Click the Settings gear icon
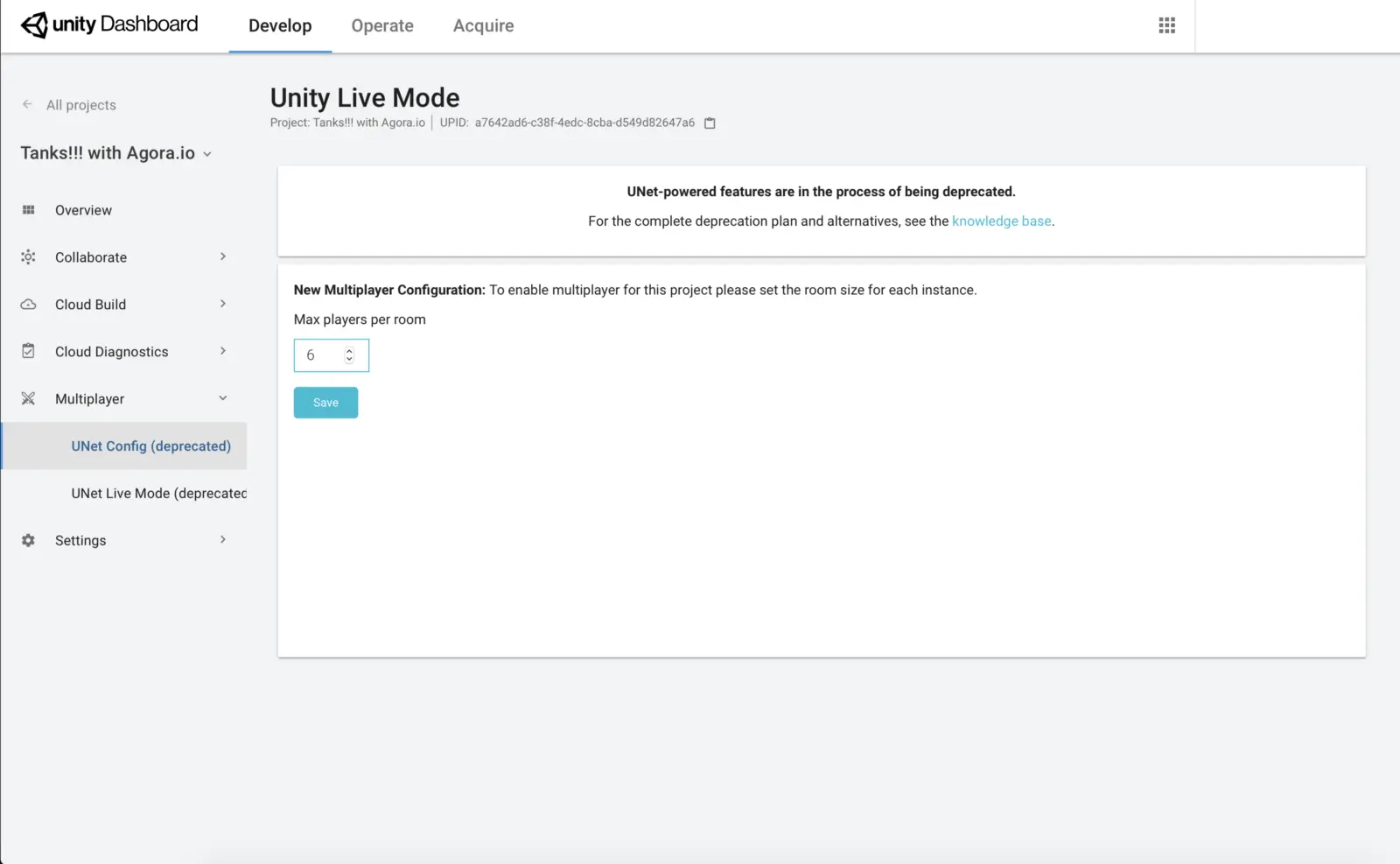 pyautogui.click(x=29, y=540)
